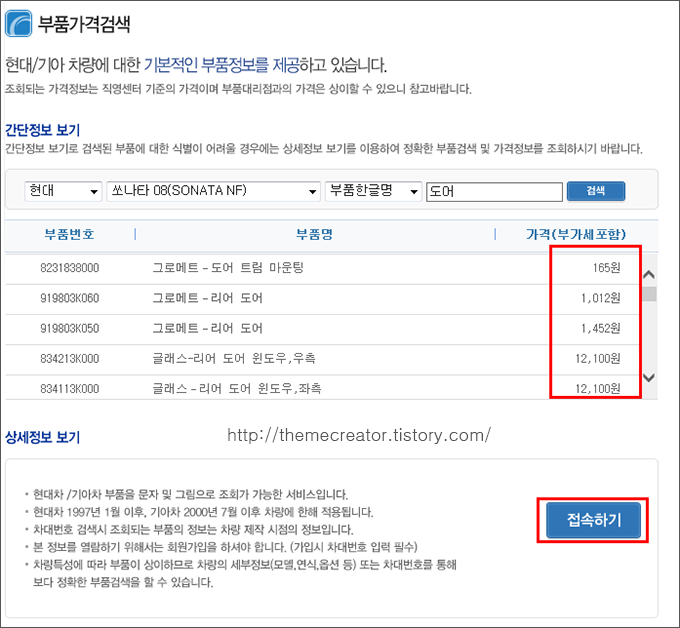The height and width of the screenshot is (628, 680).
Task: Open the 부품한글명 search type dropdown
Action: coord(373,191)
